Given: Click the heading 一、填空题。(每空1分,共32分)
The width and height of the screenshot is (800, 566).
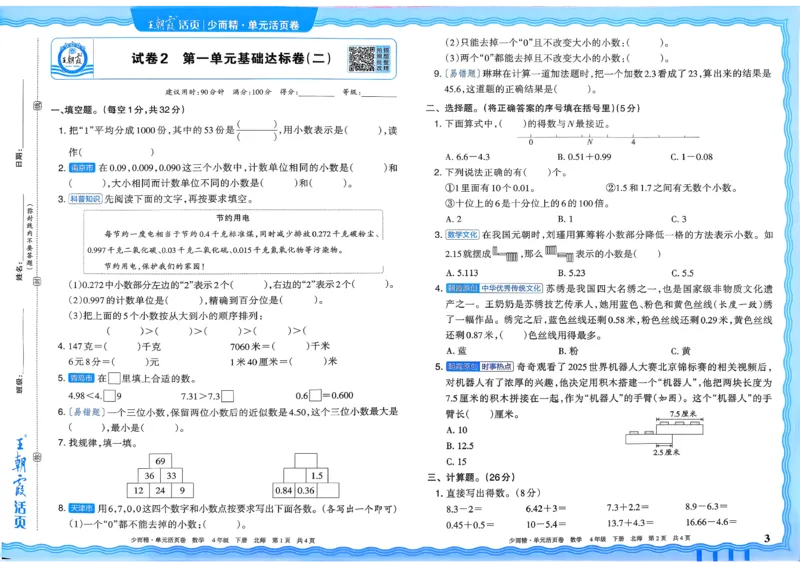Looking at the screenshot, I should point(118,109).
